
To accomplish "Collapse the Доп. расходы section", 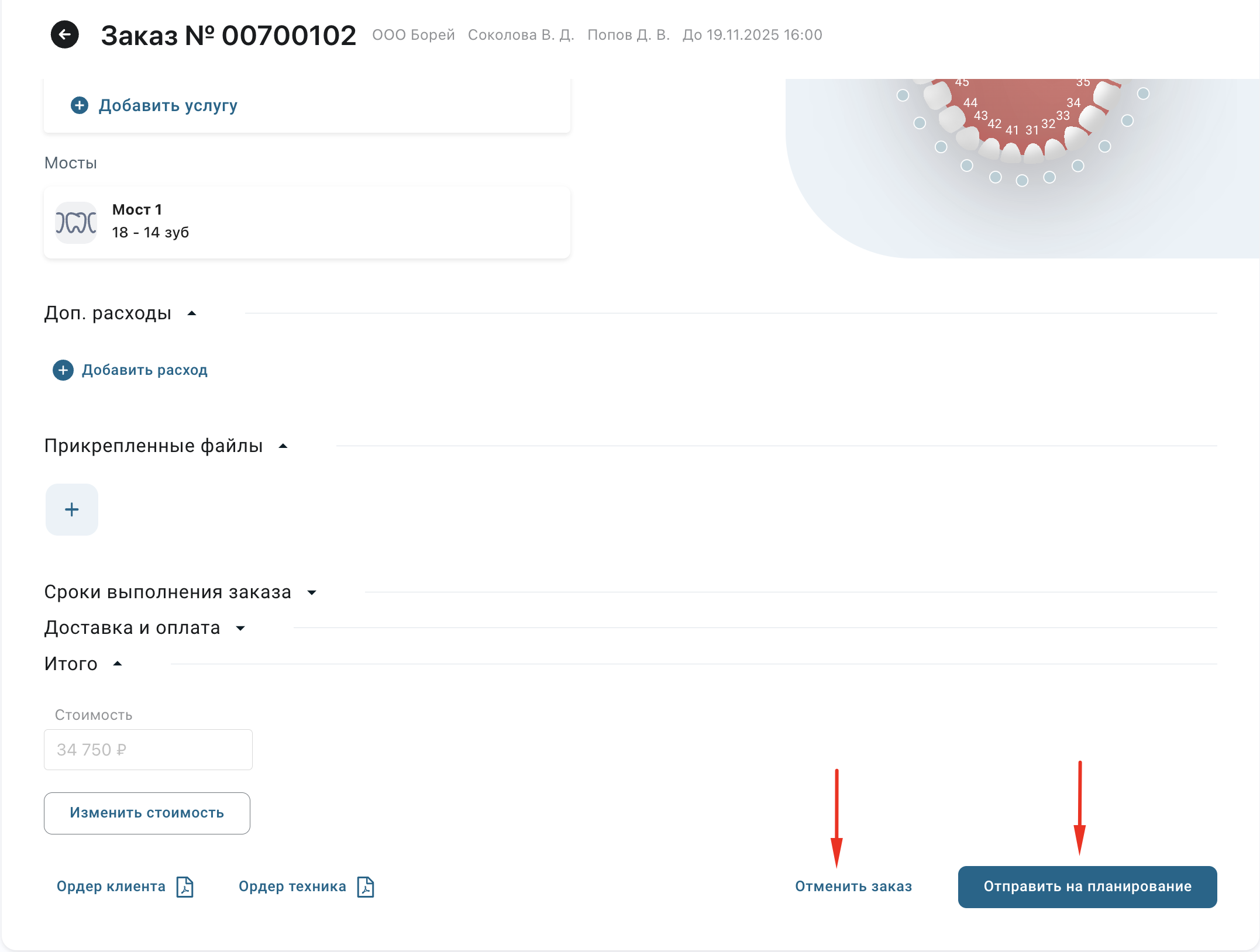I will [191, 313].
